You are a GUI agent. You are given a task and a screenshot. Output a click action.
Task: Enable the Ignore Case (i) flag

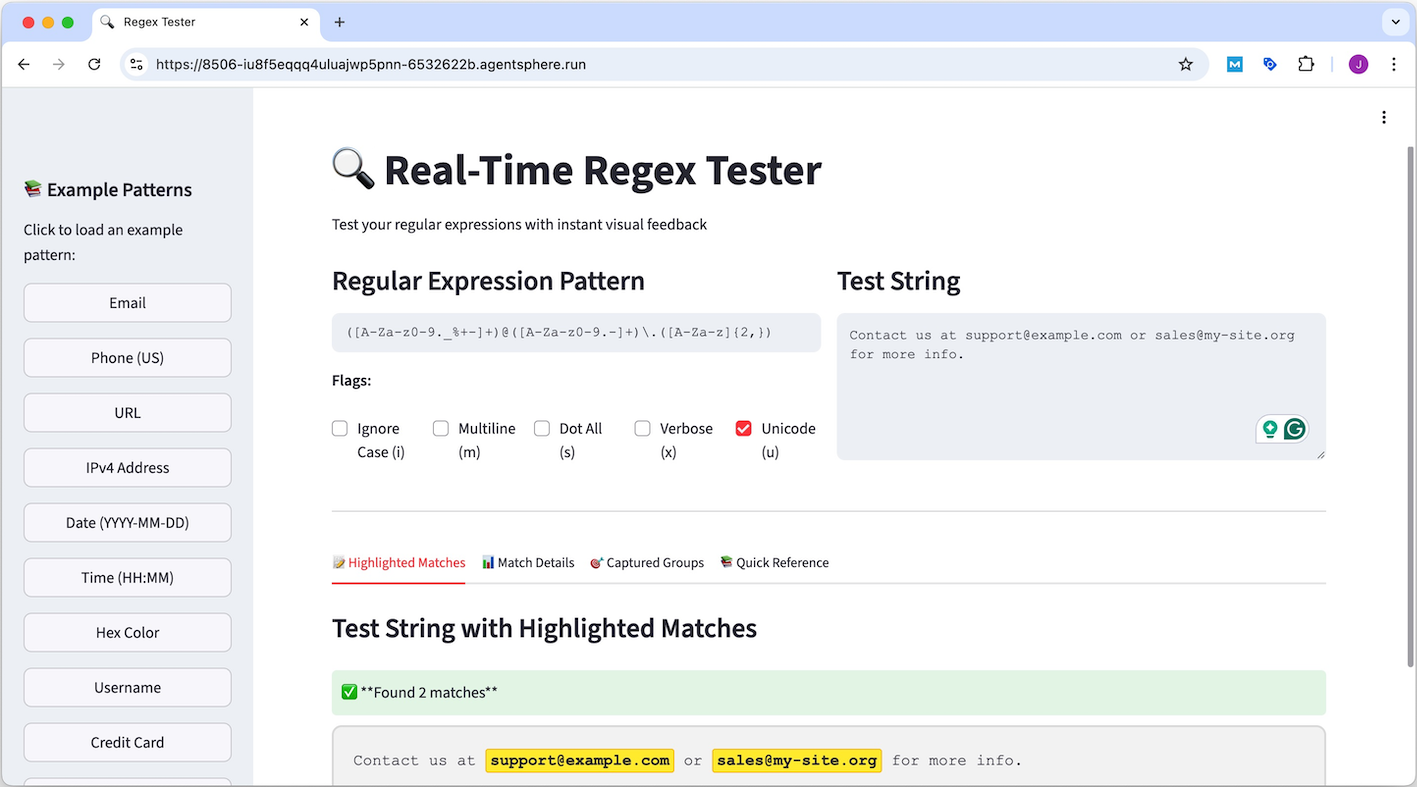(340, 427)
